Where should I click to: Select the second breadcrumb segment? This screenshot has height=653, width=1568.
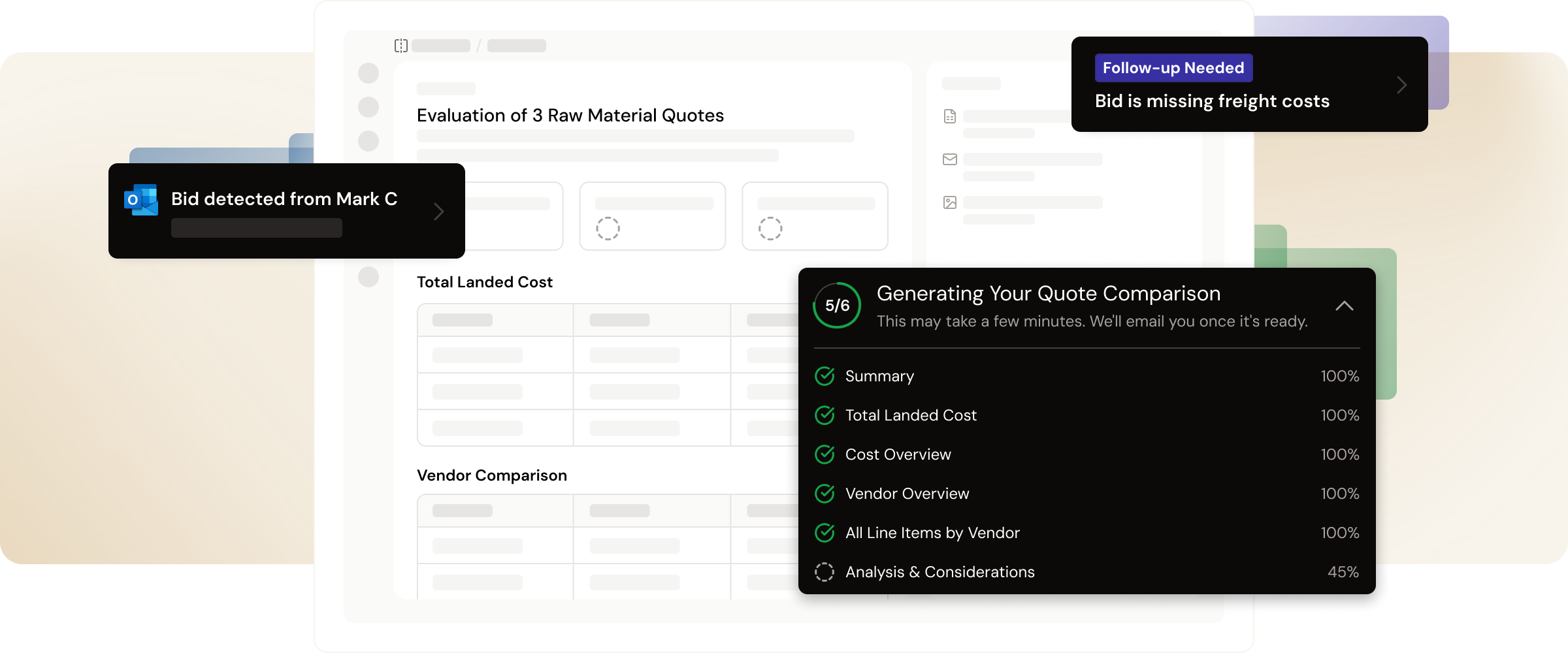[517, 46]
